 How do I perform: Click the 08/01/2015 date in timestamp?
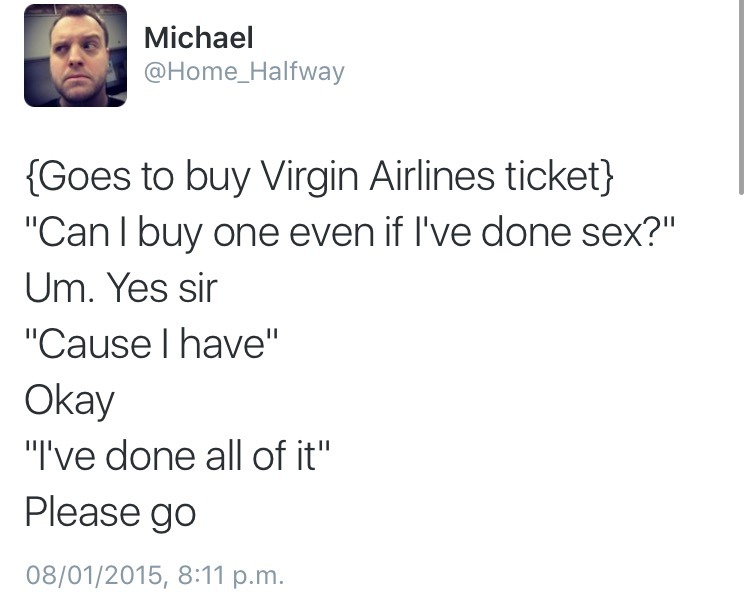(94, 575)
